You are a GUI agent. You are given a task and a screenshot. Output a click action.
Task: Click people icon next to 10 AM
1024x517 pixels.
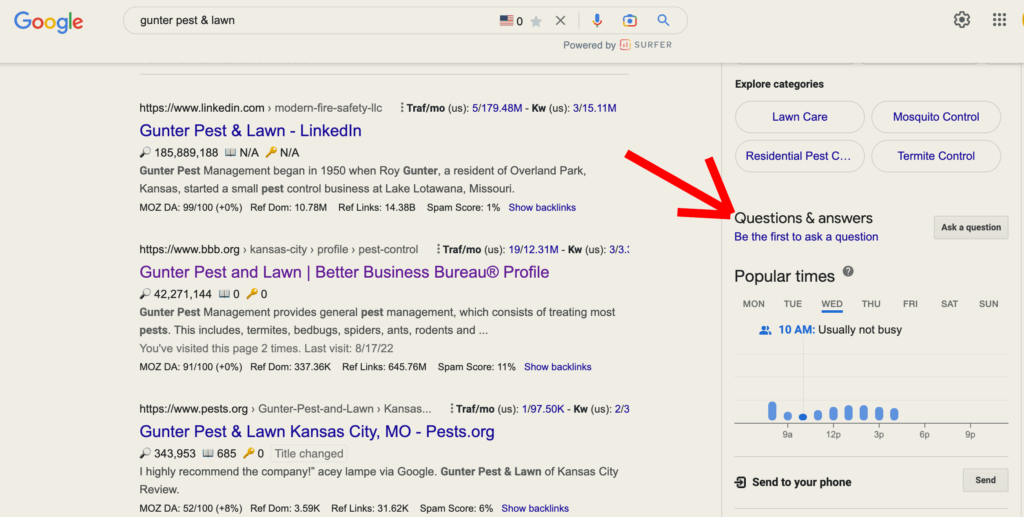[765, 330]
